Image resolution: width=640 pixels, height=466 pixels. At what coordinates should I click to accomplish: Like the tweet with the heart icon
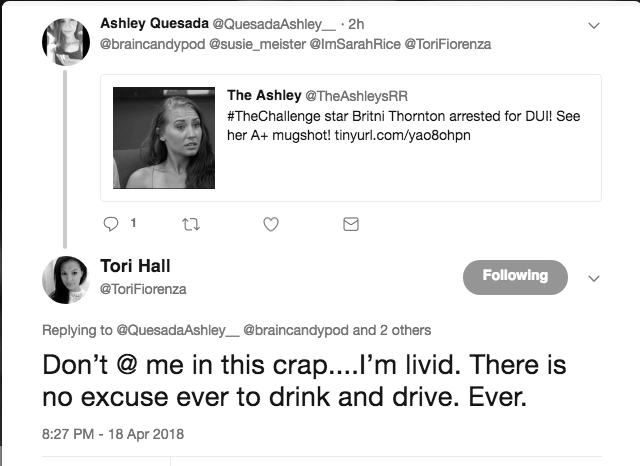pyautogui.click(x=271, y=224)
